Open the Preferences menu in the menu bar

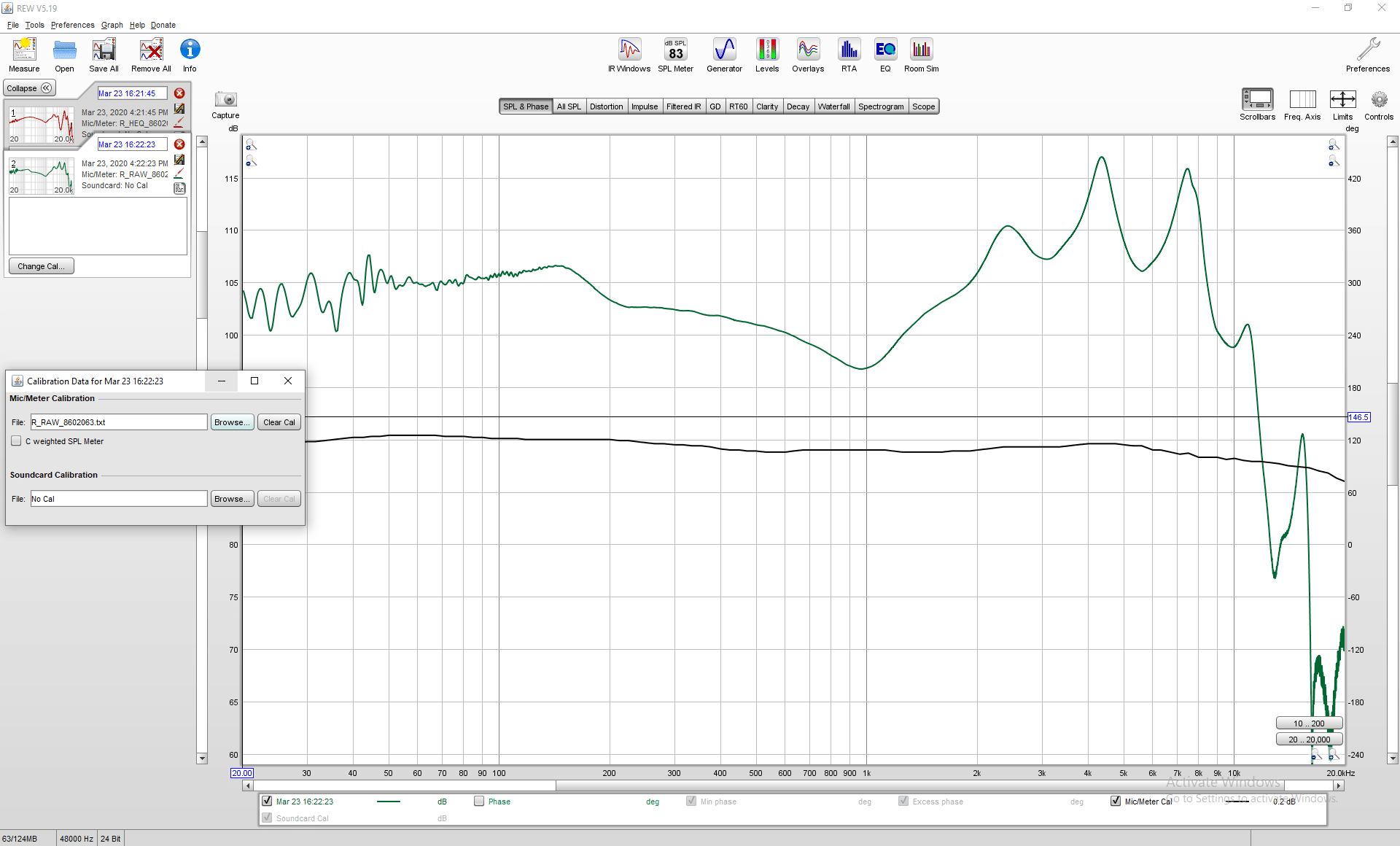(72, 25)
